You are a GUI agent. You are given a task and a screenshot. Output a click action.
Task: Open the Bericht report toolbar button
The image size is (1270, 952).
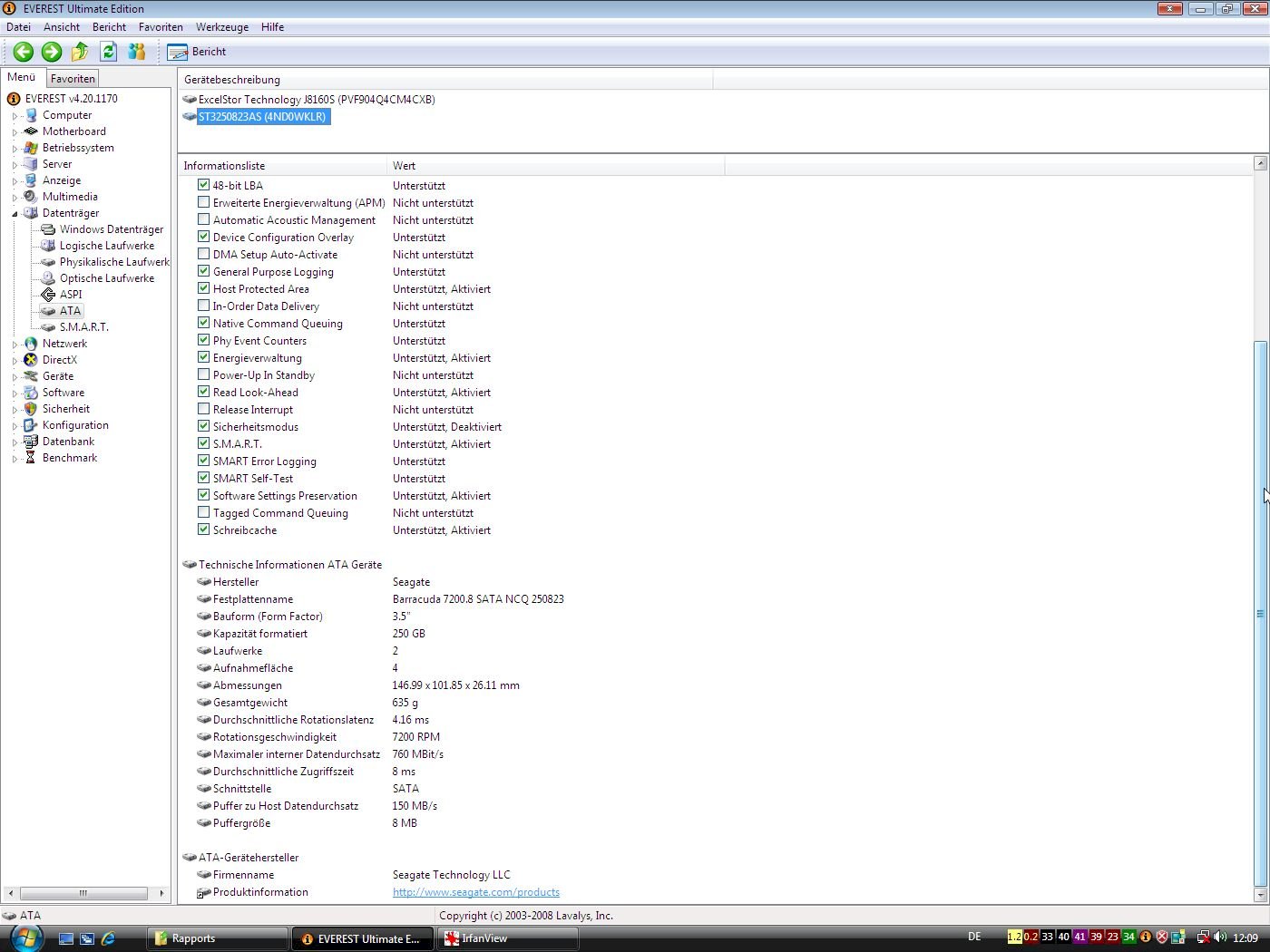point(197,52)
